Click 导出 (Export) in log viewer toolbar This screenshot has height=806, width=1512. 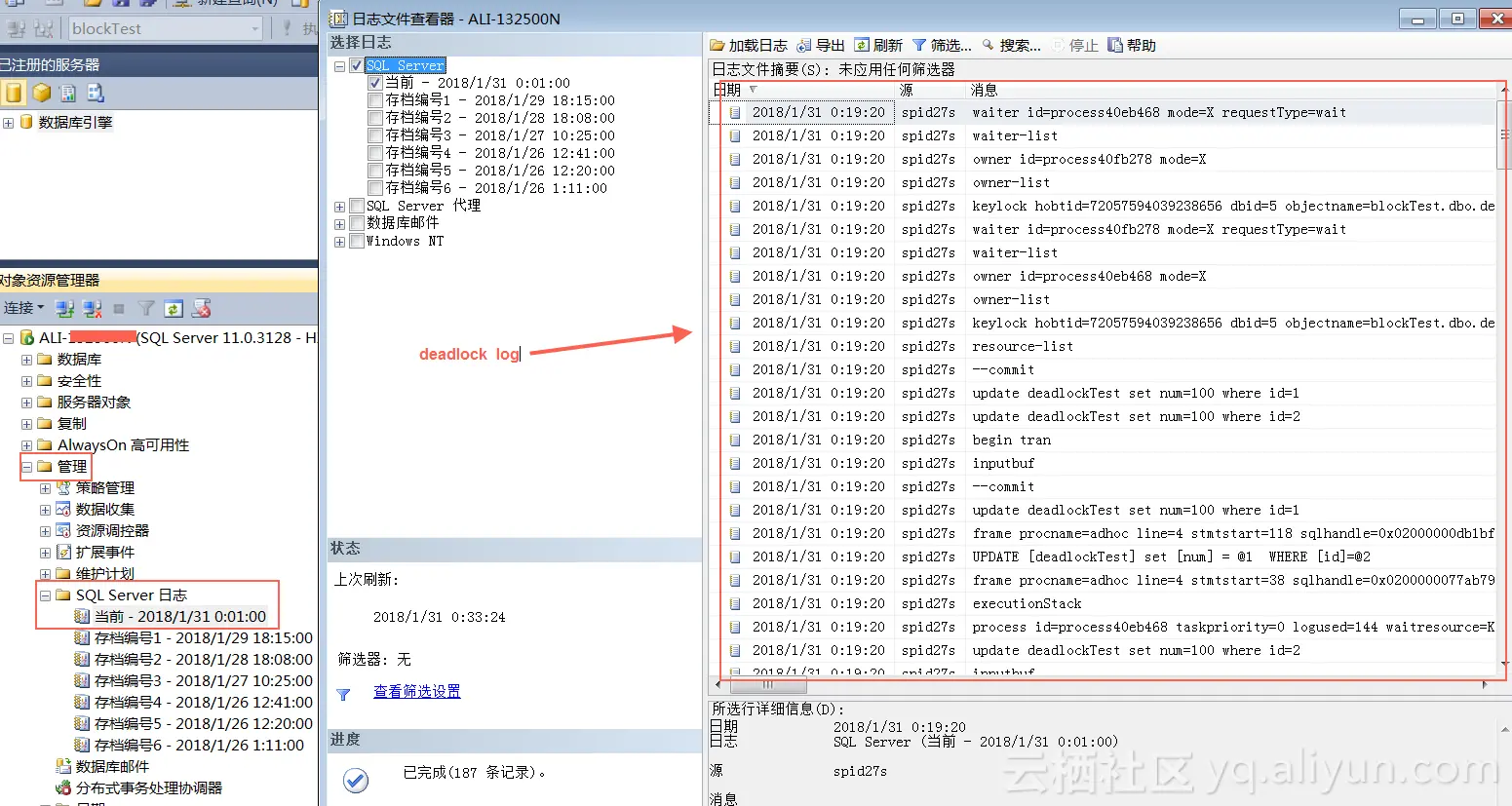[821, 45]
